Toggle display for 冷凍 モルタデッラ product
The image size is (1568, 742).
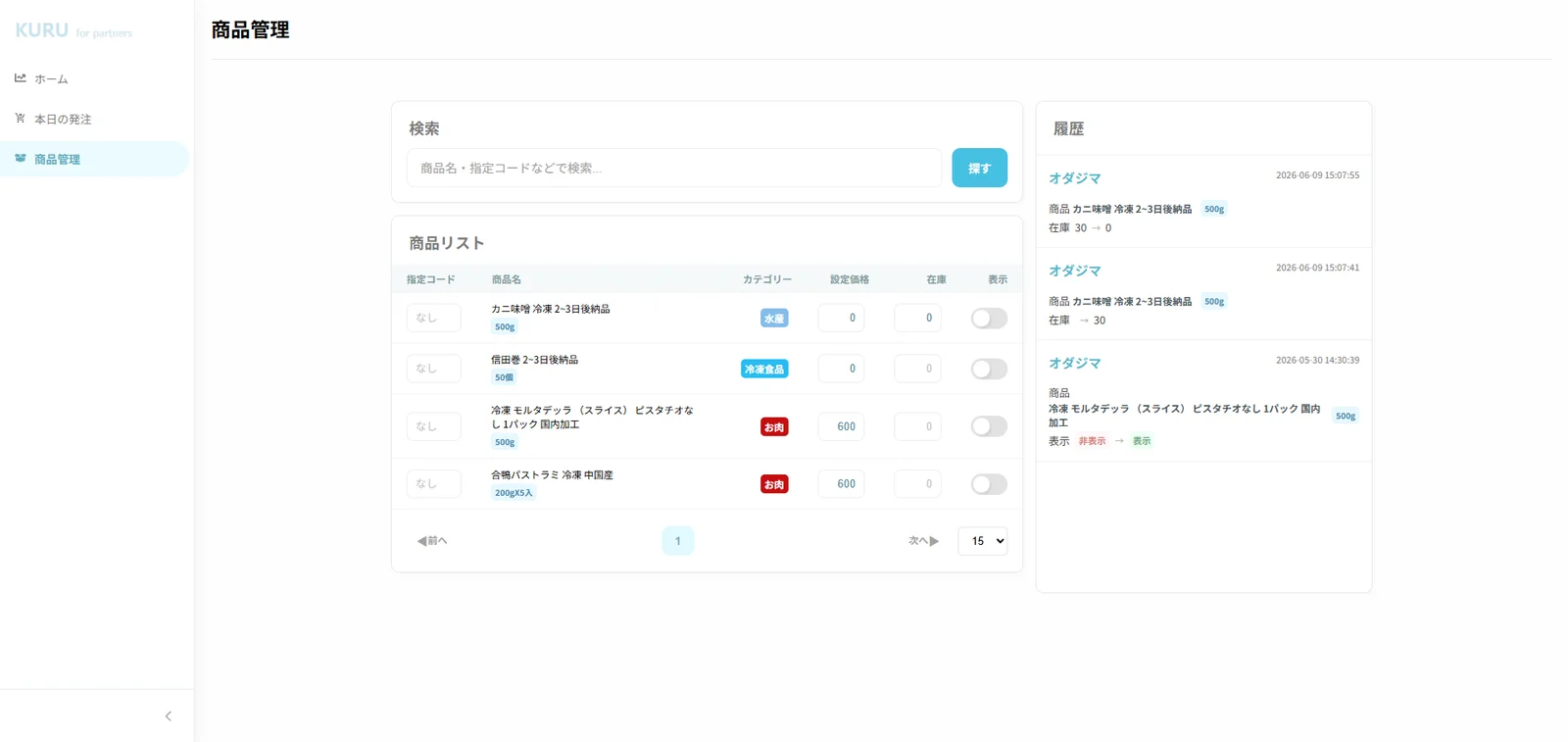coord(989,426)
